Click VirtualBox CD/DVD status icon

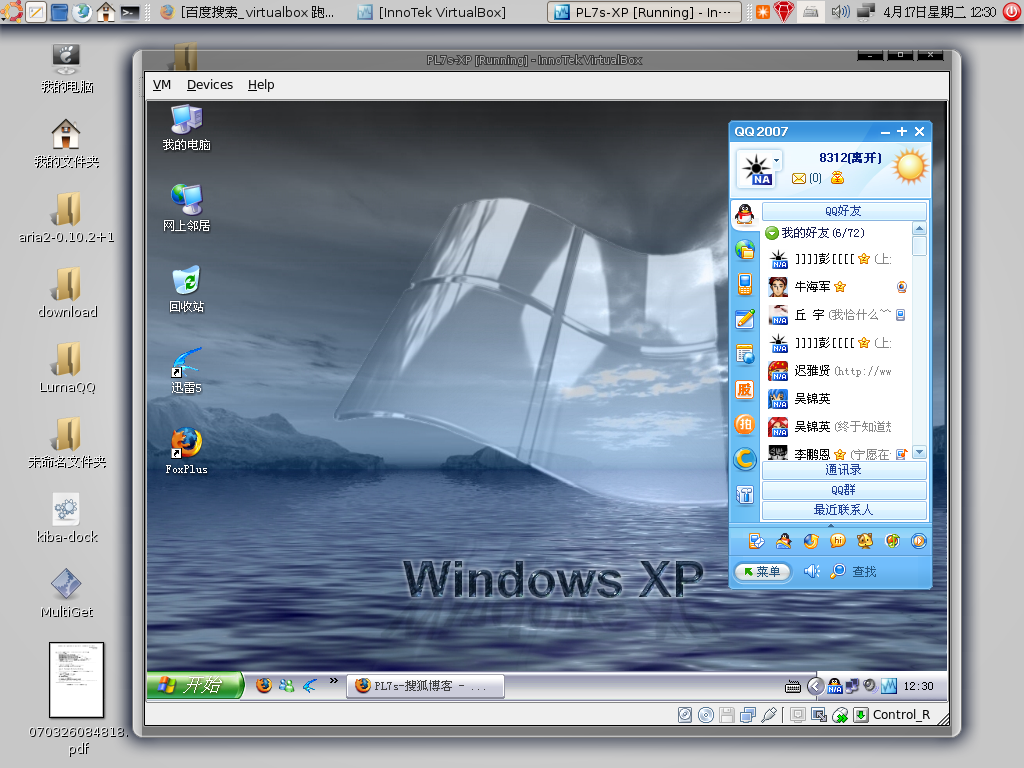tap(706, 715)
